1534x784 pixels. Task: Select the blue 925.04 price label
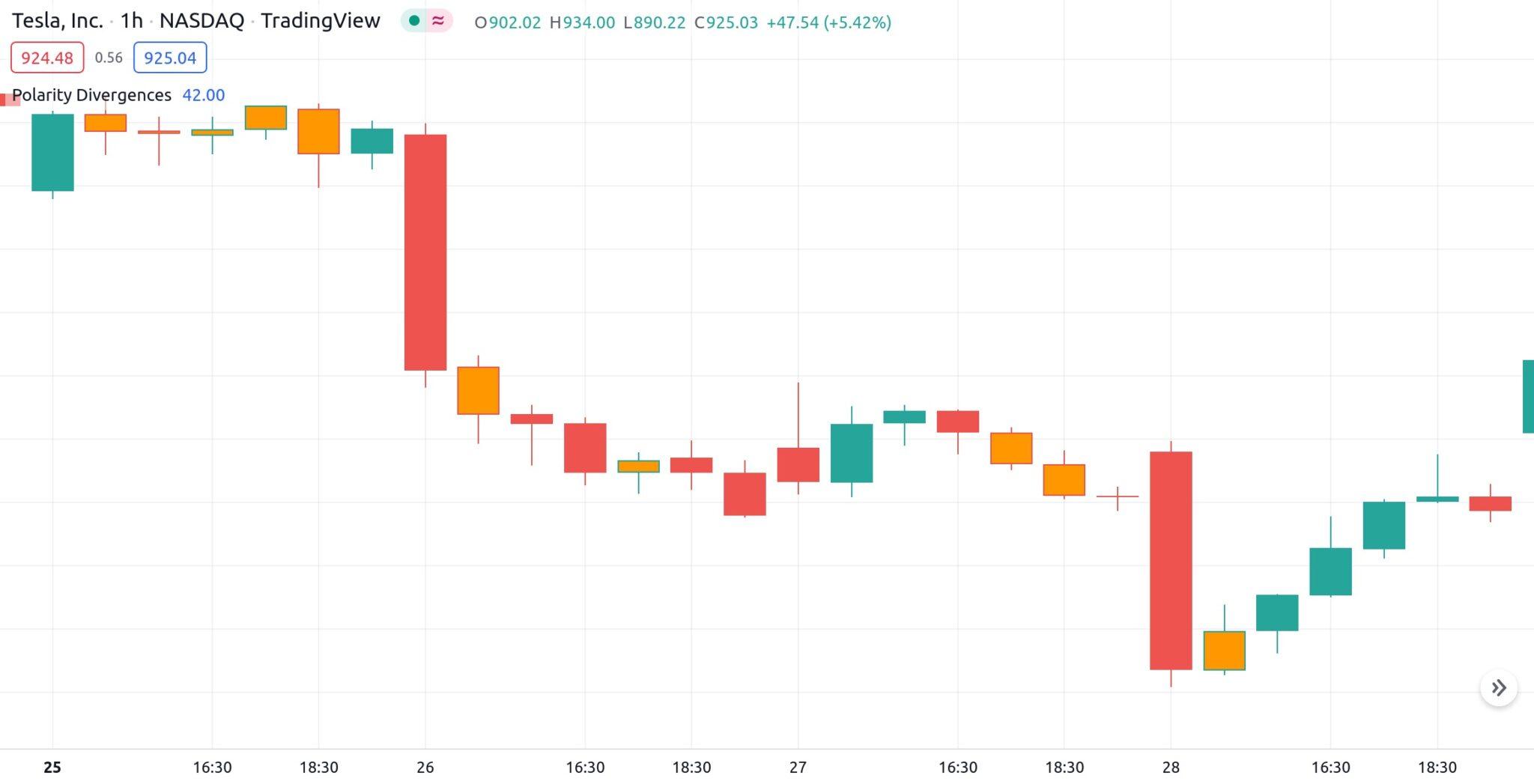(x=169, y=57)
